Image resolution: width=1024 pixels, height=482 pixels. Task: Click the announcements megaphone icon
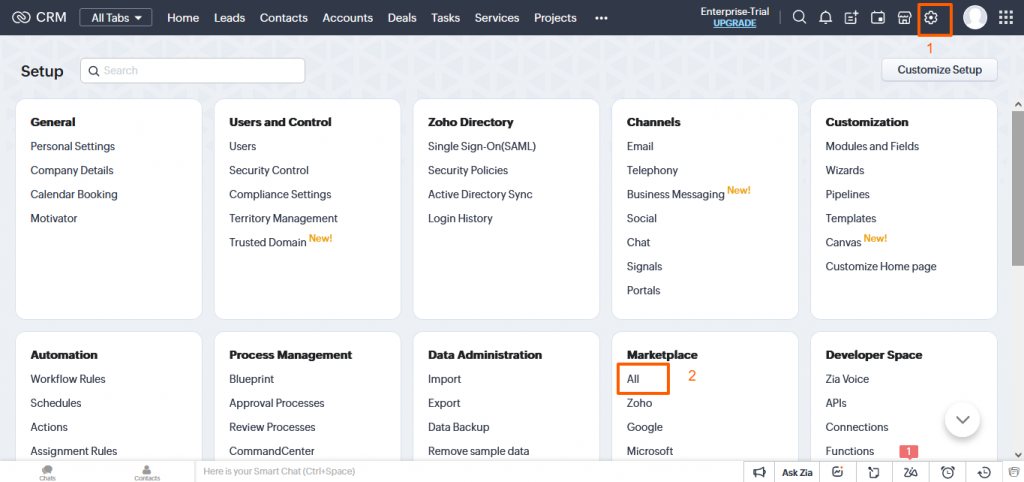pos(759,472)
